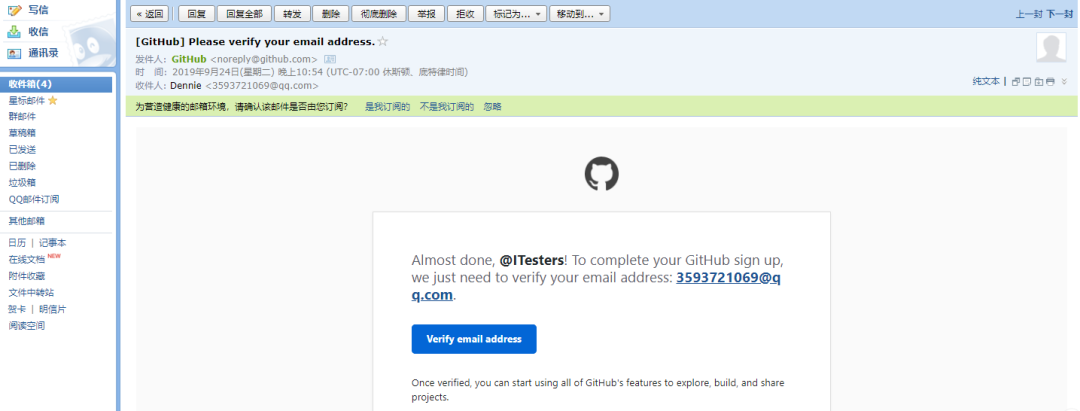Open 阅读空间 reading space

click(27, 326)
